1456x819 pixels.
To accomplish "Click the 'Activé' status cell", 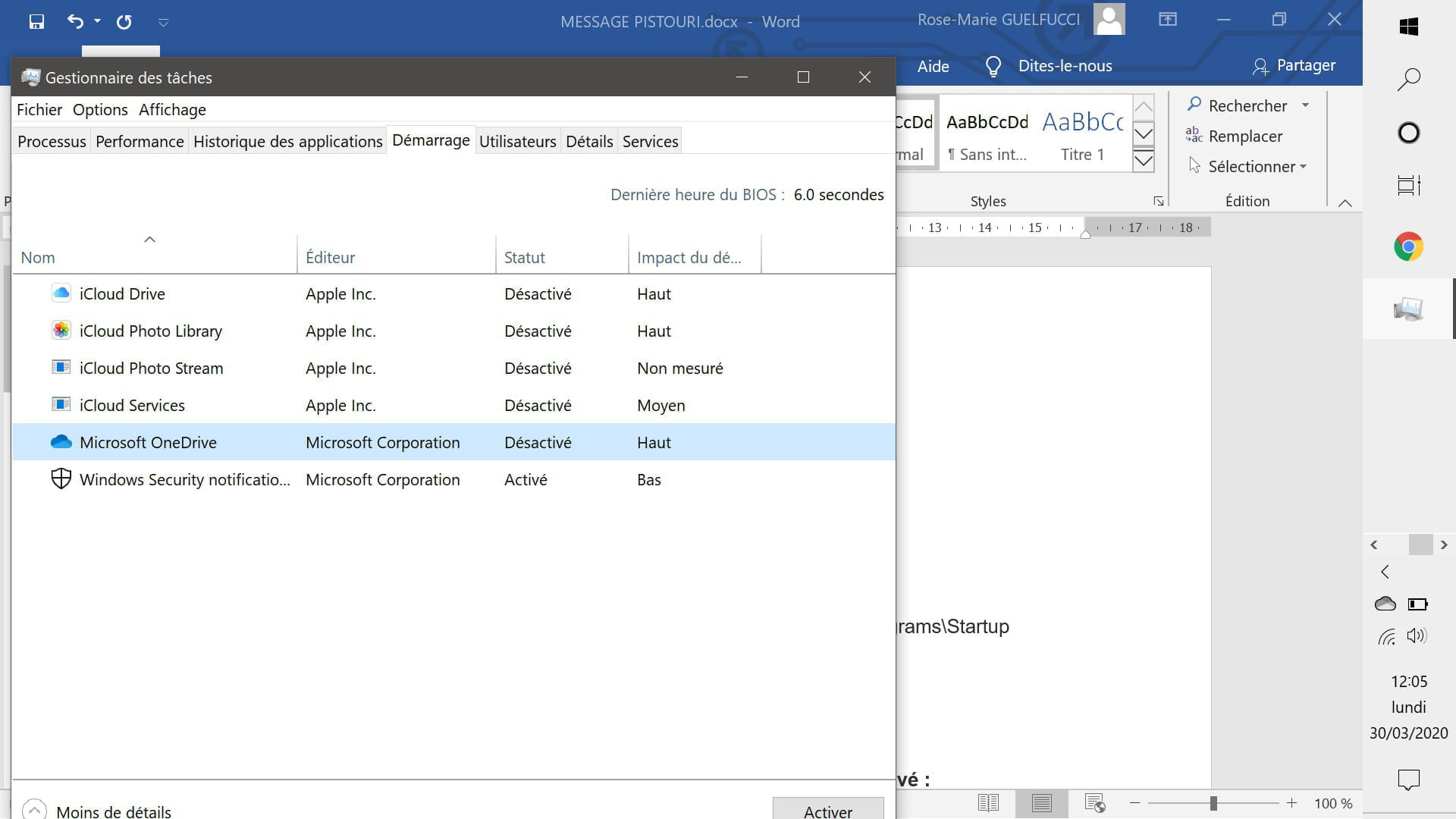I will (526, 480).
